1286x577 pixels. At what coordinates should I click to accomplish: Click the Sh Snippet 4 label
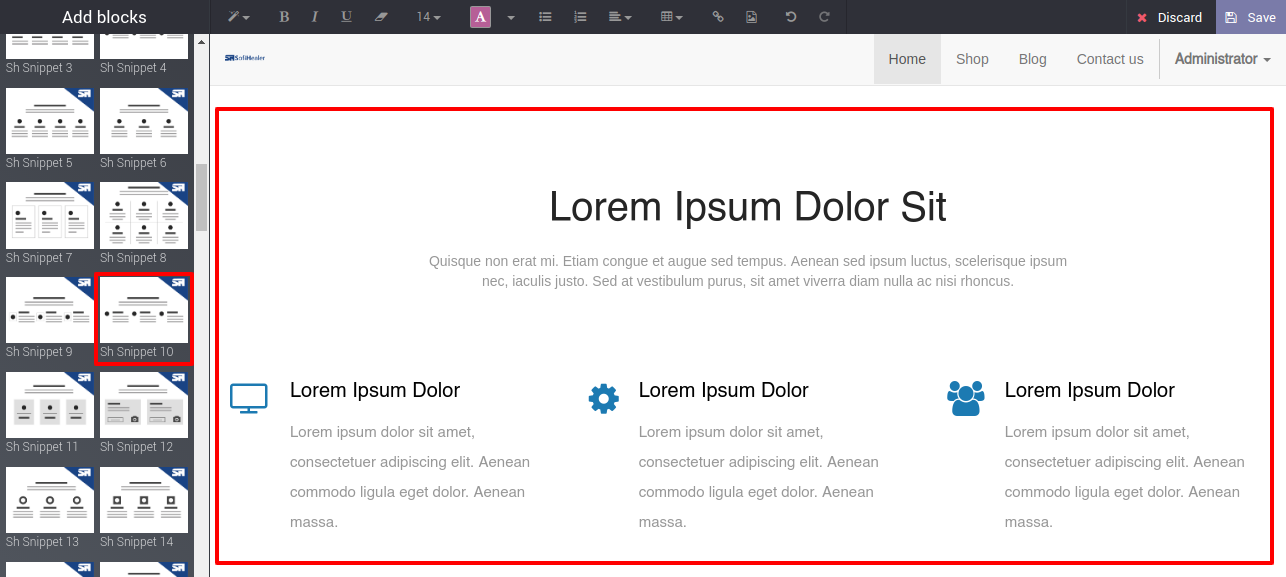134,68
